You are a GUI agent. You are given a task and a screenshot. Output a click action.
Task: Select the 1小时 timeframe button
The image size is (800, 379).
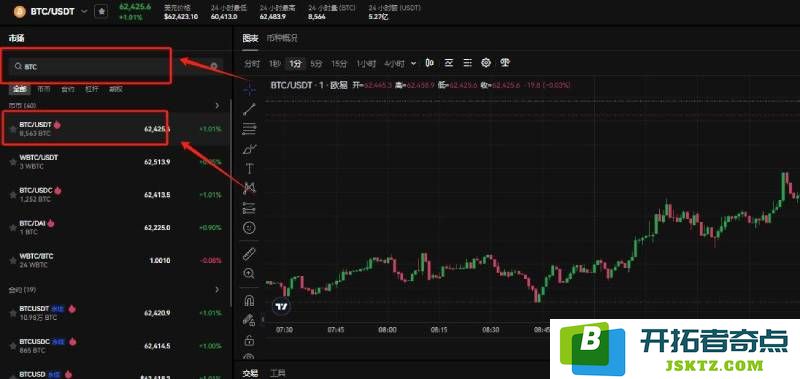coord(366,64)
